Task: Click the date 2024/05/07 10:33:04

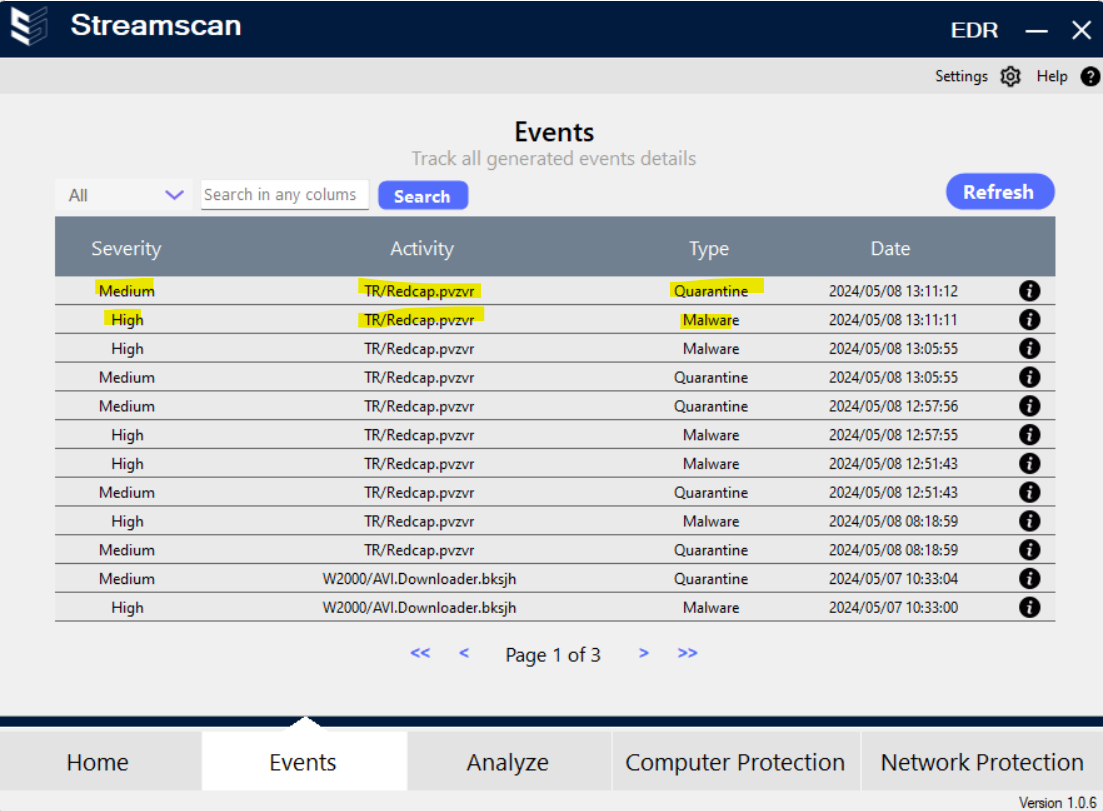Action: click(x=893, y=579)
